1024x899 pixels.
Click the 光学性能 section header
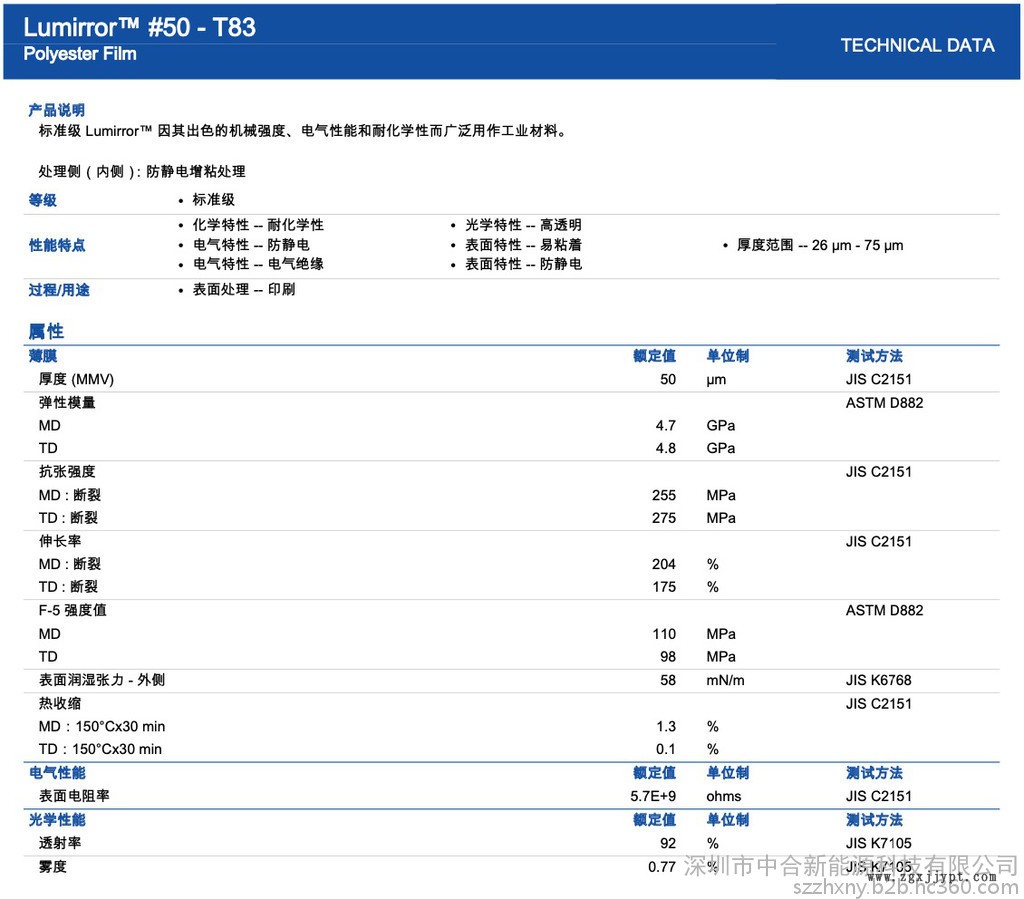pyautogui.click(x=57, y=820)
